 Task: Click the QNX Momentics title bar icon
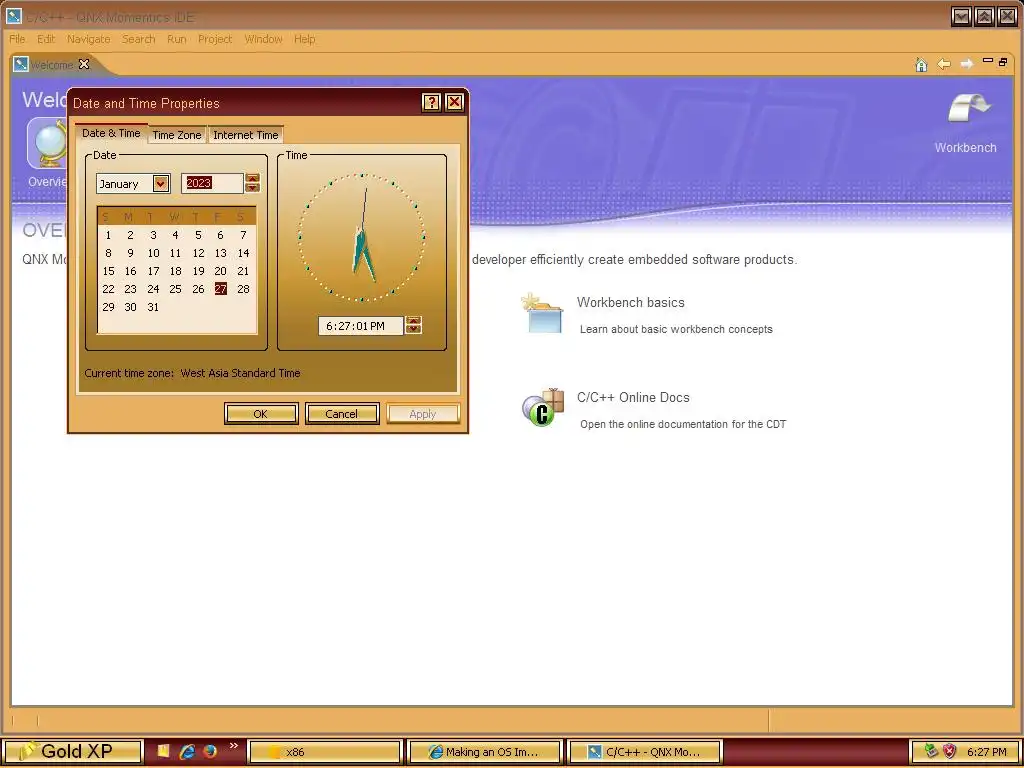pos(14,16)
